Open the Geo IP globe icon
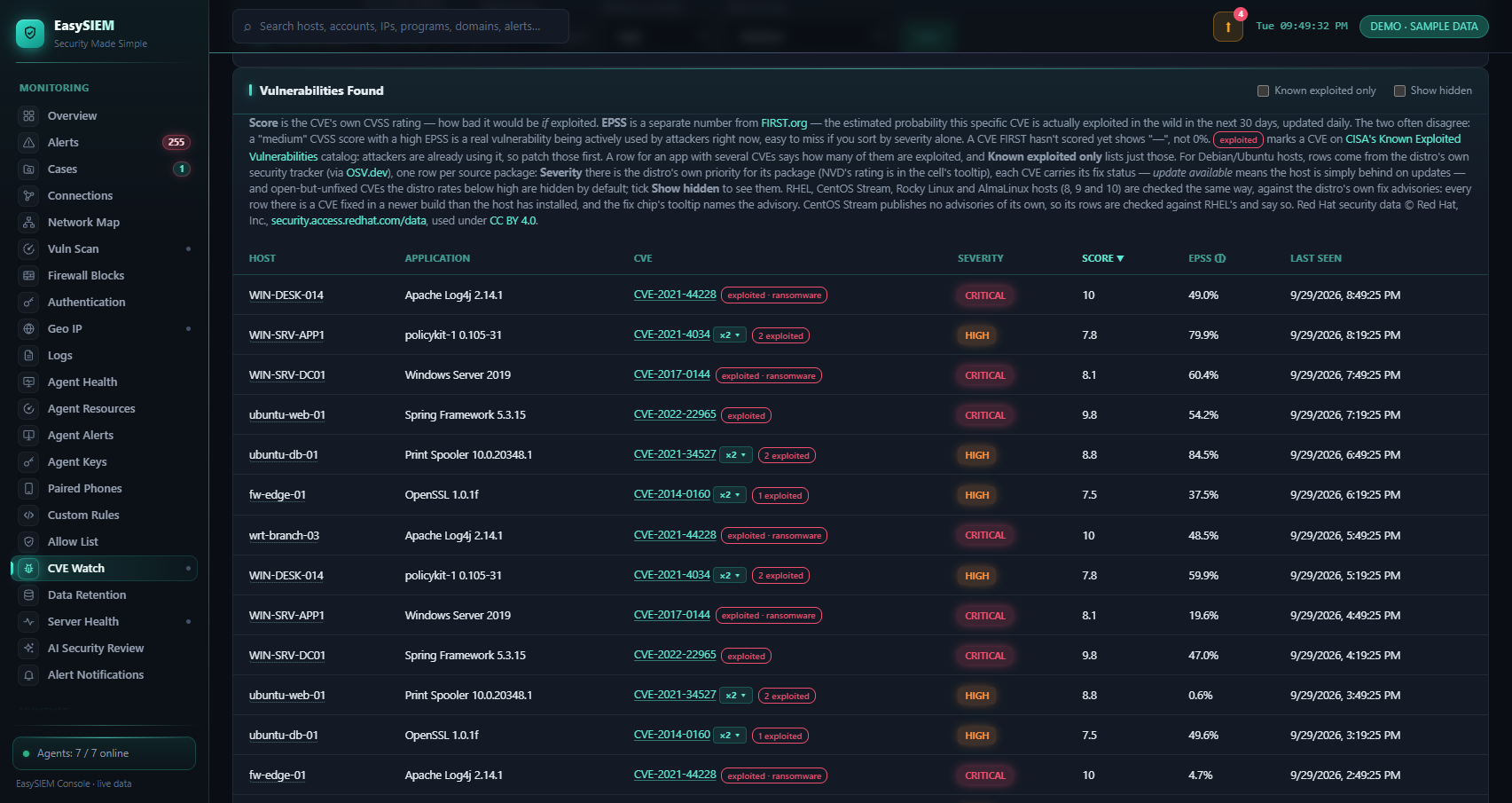The width and height of the screenshot is (1512, 803). tap(29, 329)
